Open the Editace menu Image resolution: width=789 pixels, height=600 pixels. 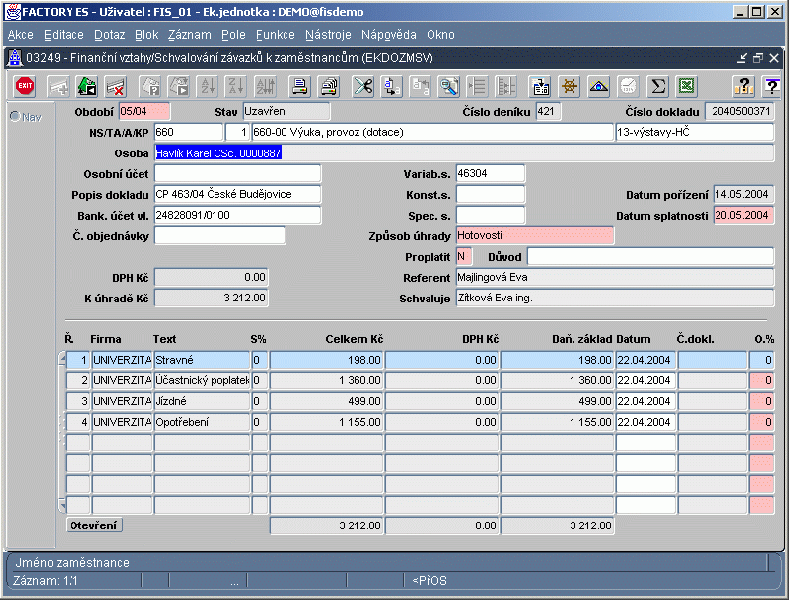point(64,35)
